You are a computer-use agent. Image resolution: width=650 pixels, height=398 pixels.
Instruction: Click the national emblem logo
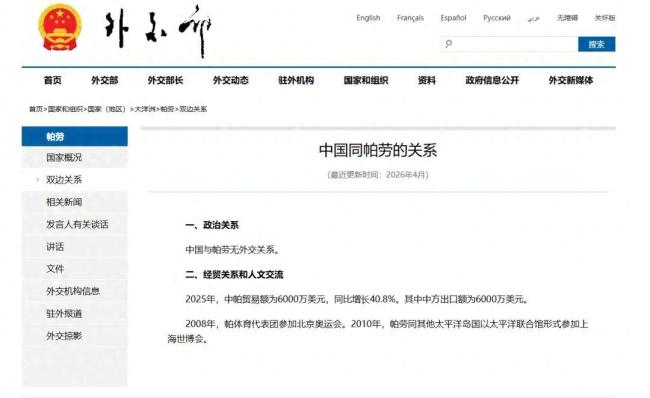coord(60,27)
